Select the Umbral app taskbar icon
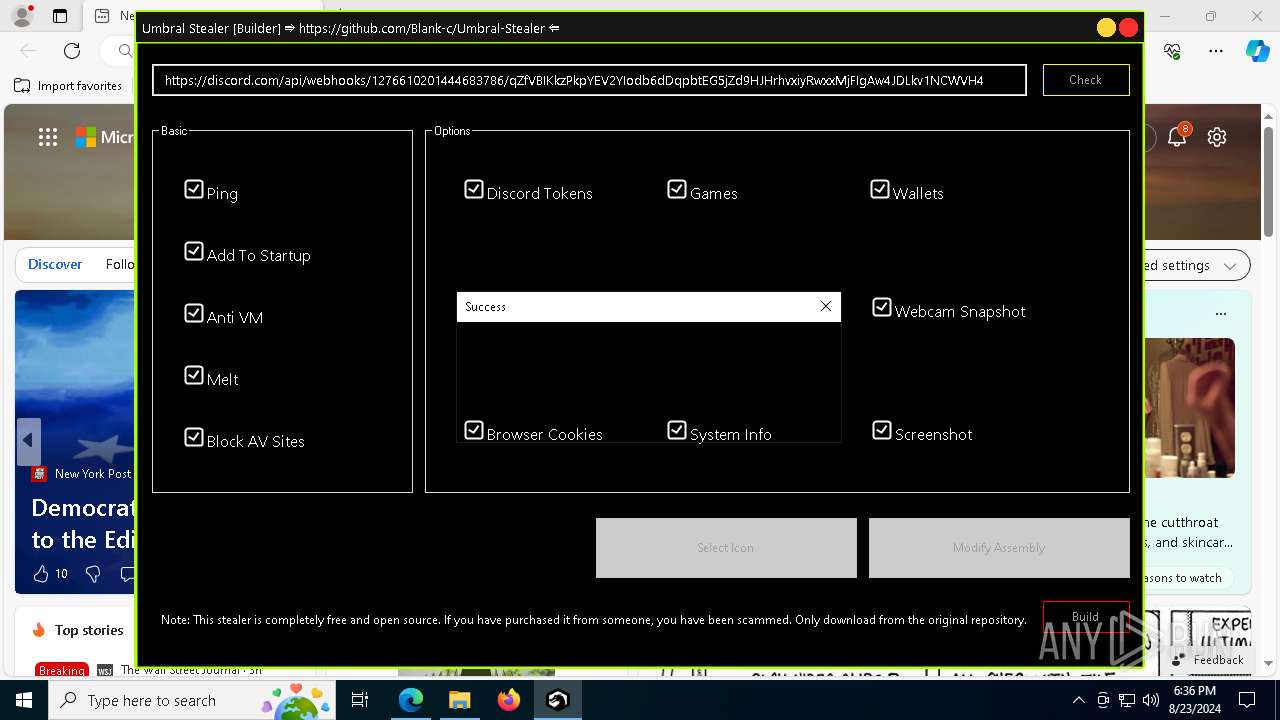Screen dimensions: 1280x720 pos(557,700)
